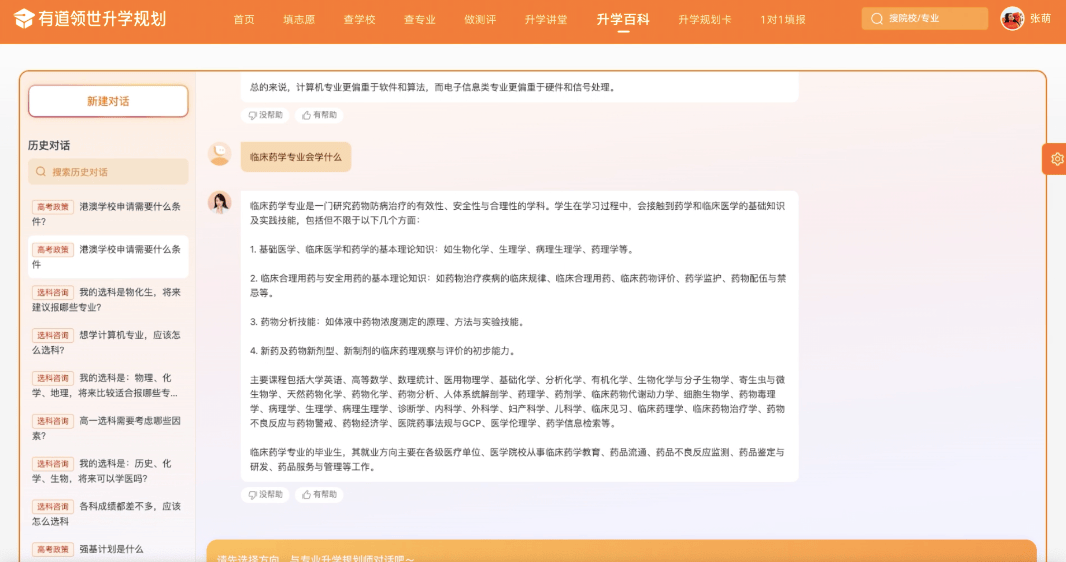Start a new chat with 新建对话
Viewport: 1066px width, 562px height.
[x=108, y=101]
